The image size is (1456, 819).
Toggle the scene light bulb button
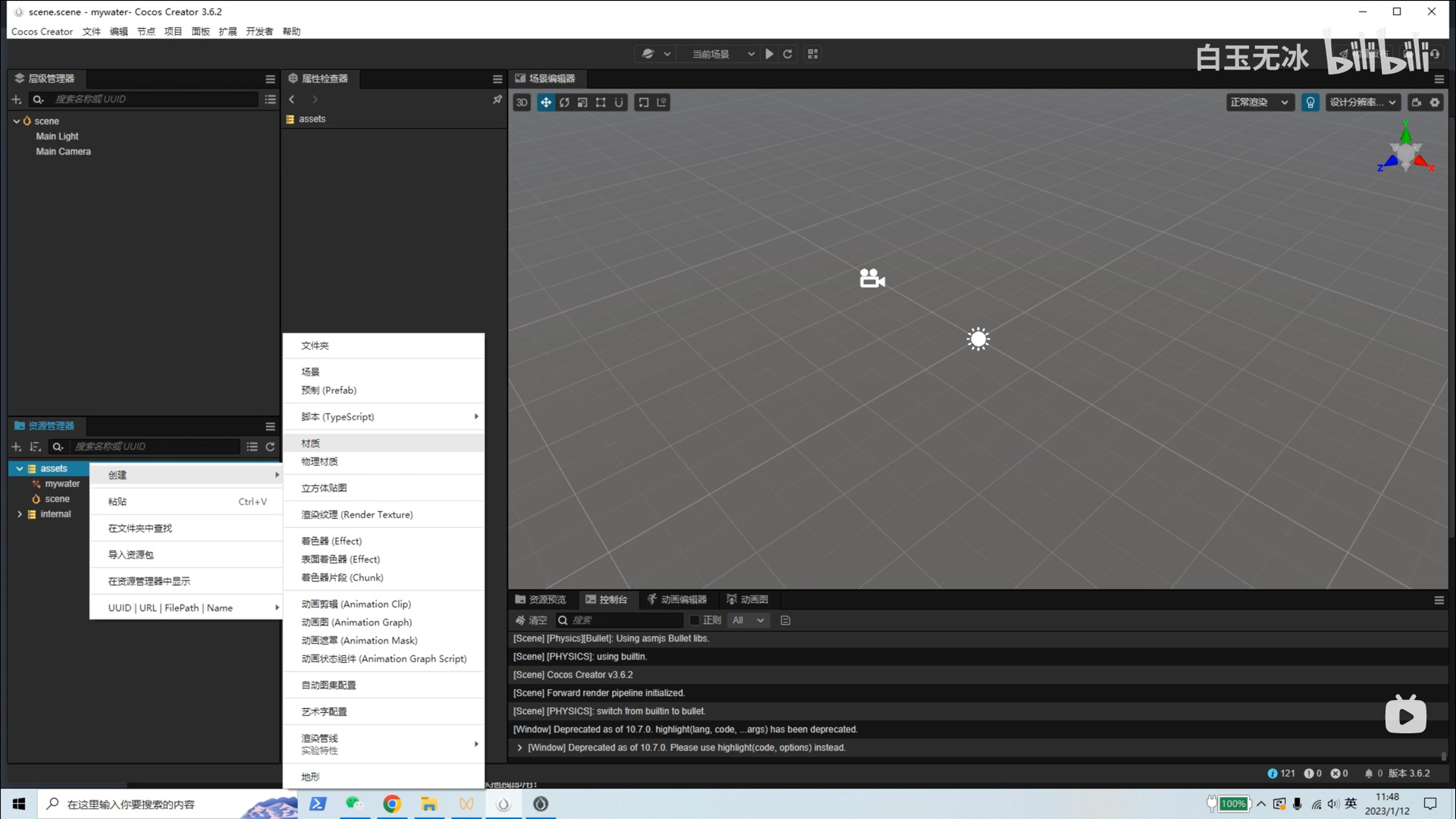tap(1310, 102)
